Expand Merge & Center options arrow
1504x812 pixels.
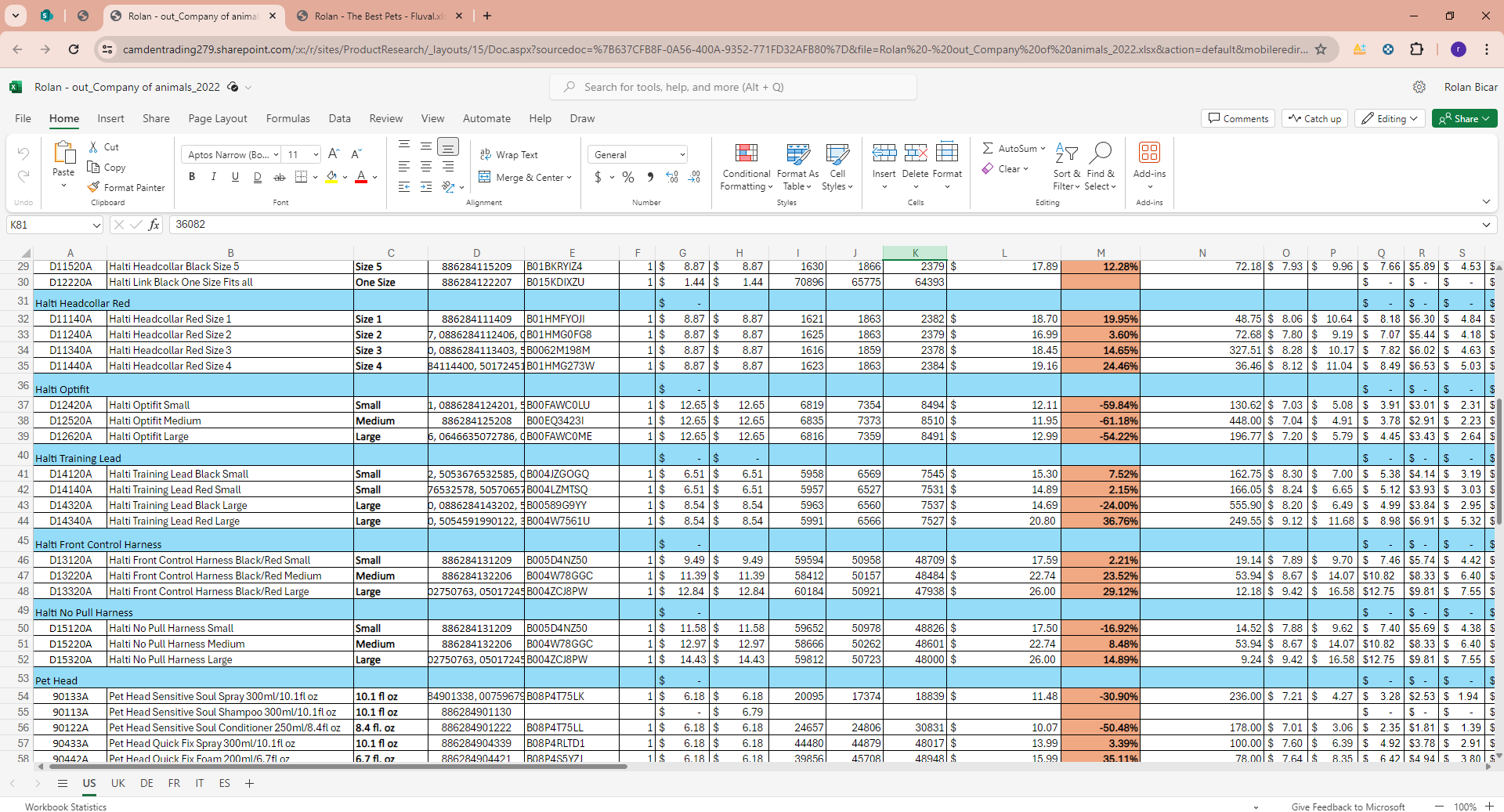[x=569, y=178]
